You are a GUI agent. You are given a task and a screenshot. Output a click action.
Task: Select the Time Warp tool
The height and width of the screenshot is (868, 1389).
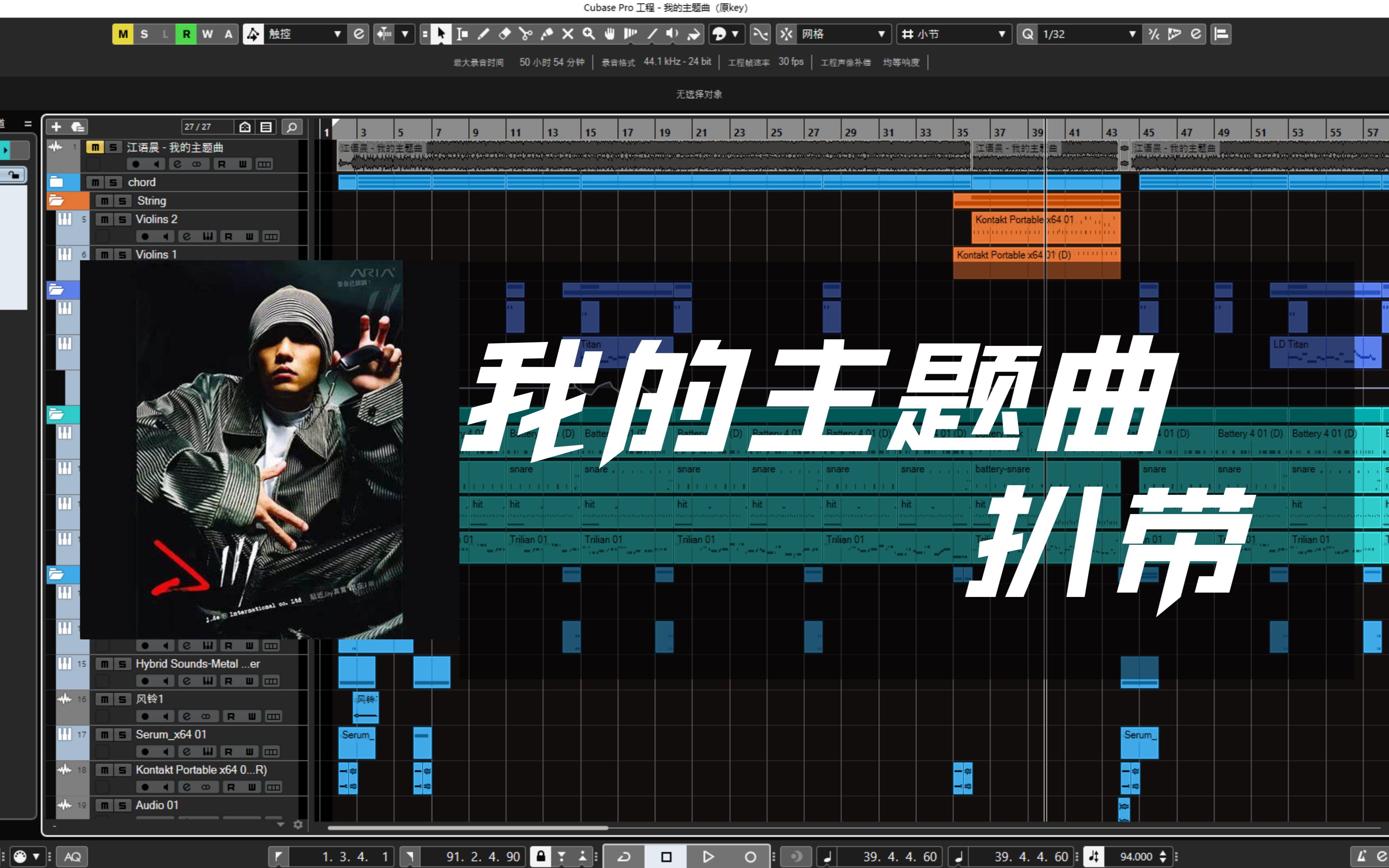coord(631,34)
